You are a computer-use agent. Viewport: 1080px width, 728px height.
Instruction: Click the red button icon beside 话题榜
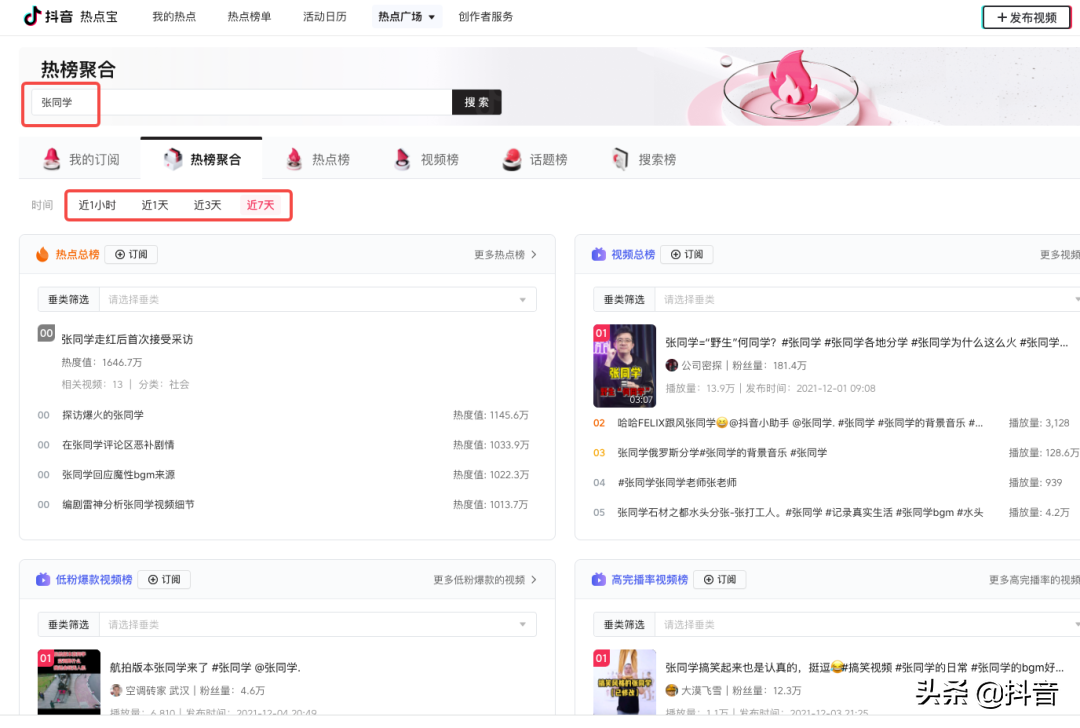512,159
